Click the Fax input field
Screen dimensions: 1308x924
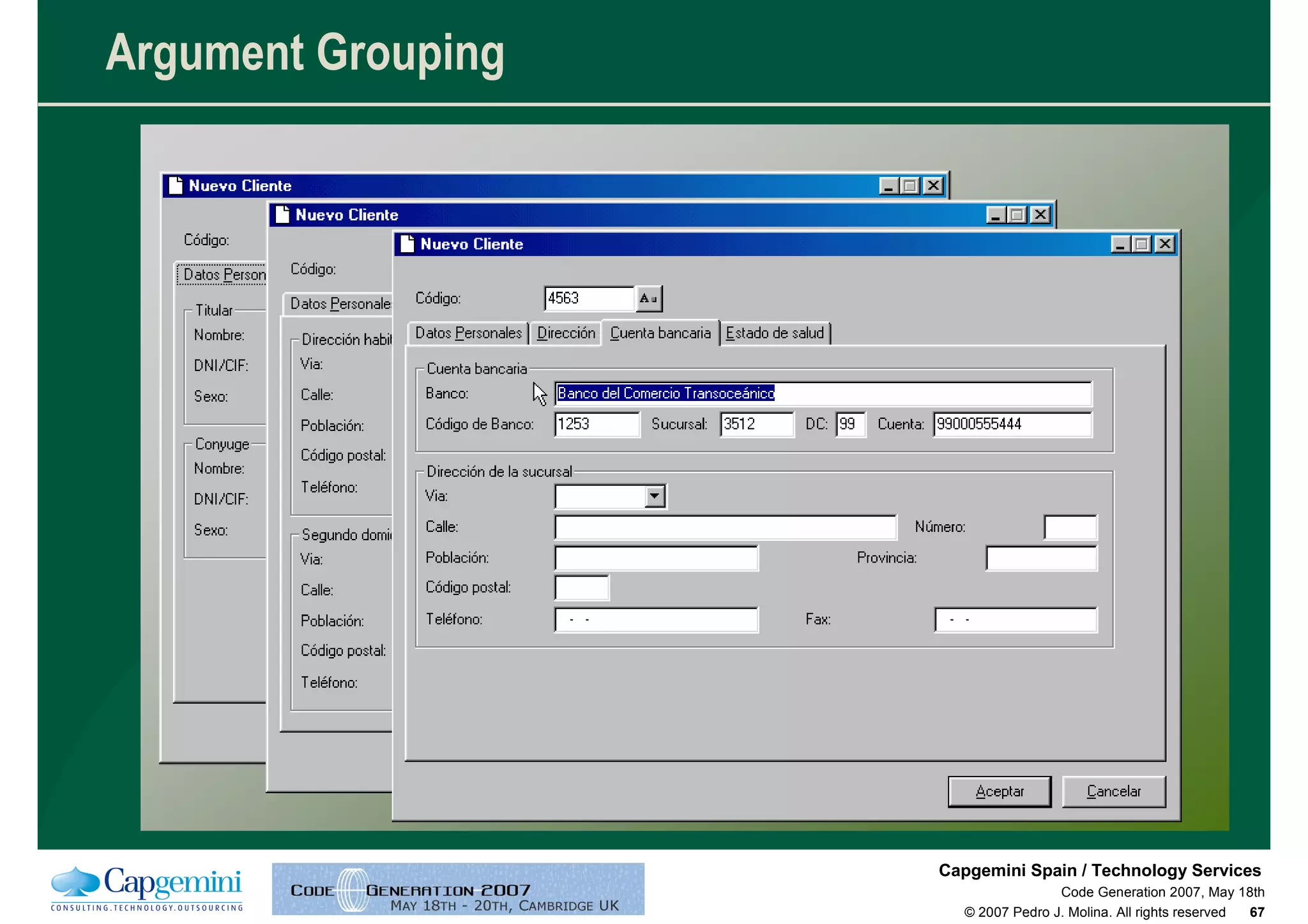pyautogui.click(x=1016, y=620)
